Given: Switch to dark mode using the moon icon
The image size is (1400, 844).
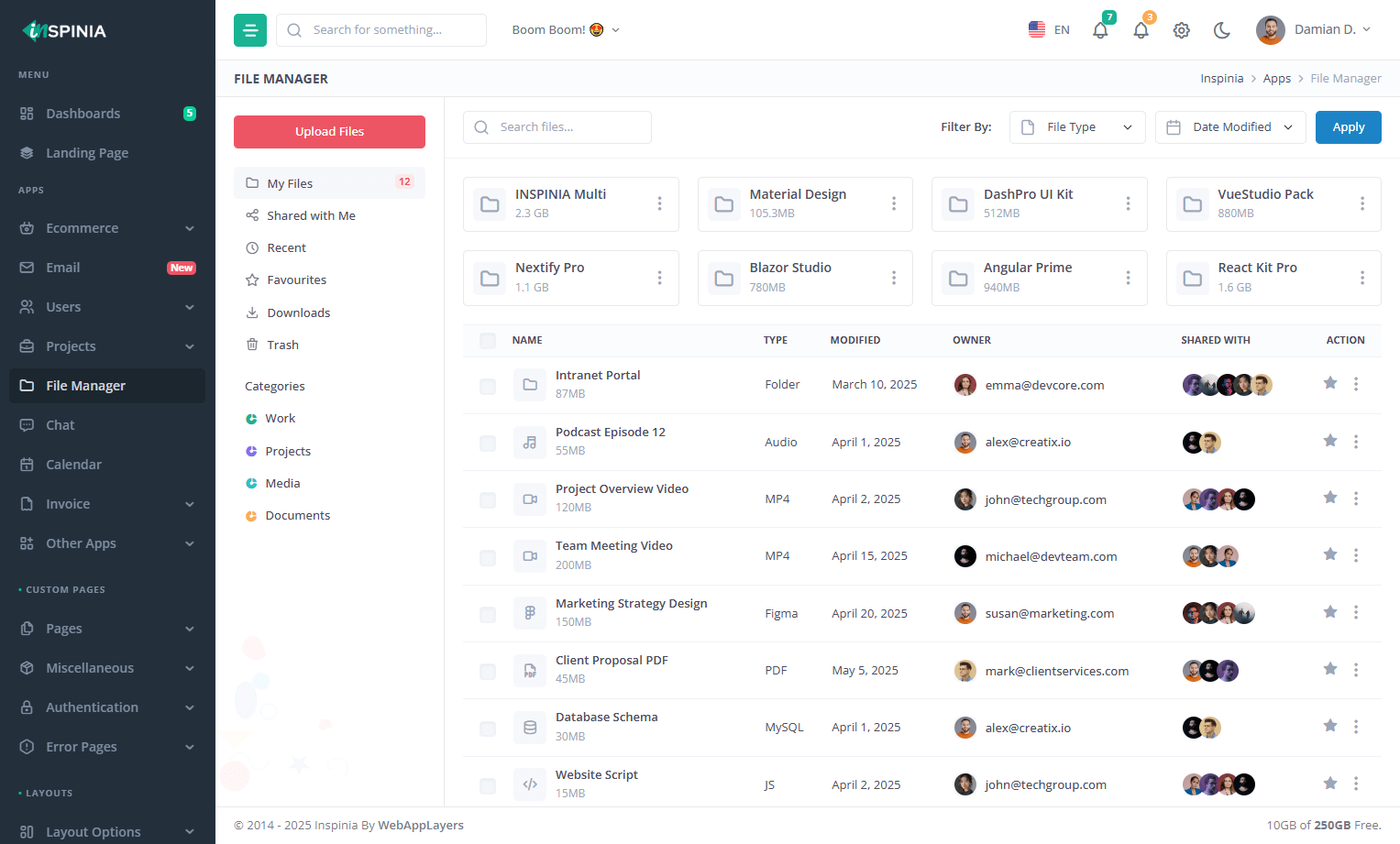Looking at the screenshot, I should pyautogui.click(x=1222, y=29).
